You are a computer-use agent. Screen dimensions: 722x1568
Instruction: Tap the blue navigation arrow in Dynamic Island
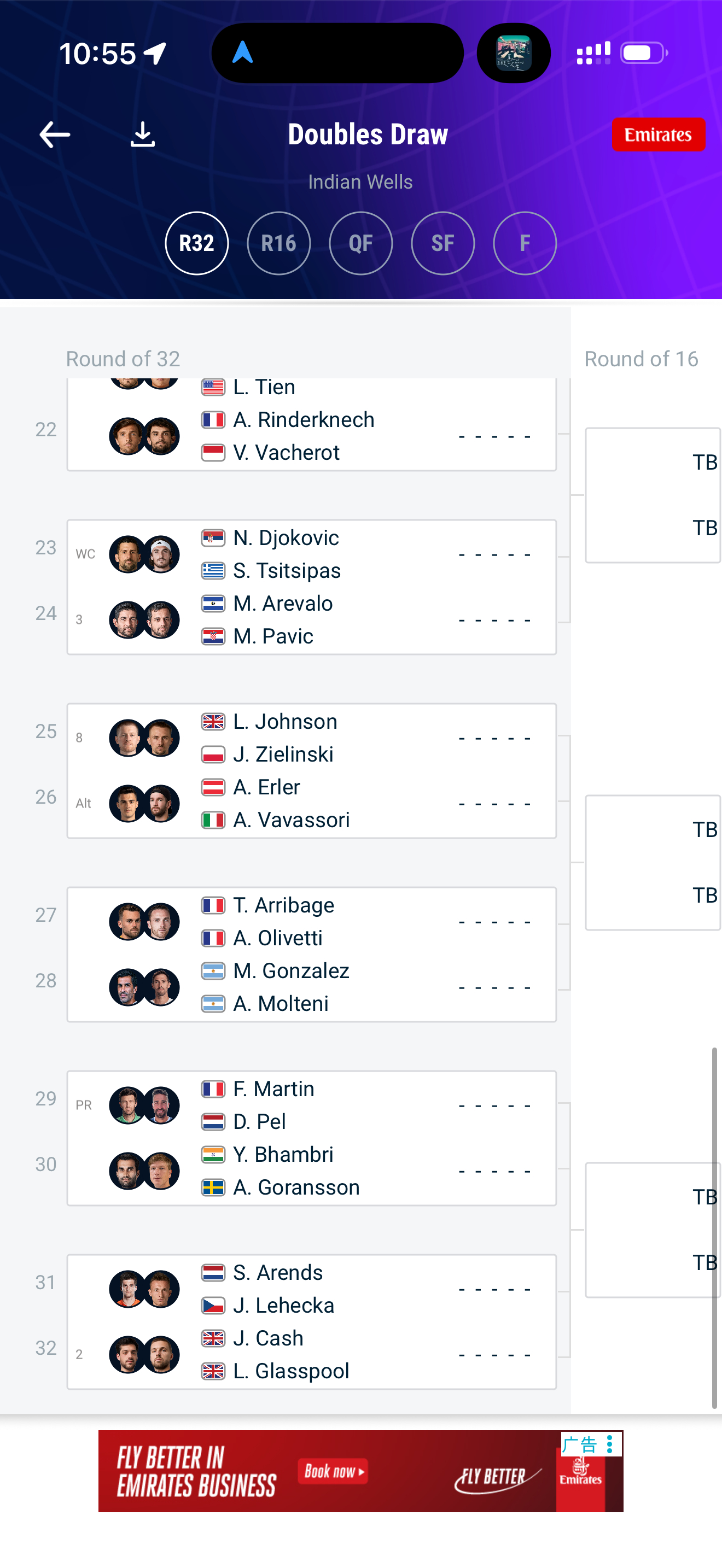tap(243, 53)
